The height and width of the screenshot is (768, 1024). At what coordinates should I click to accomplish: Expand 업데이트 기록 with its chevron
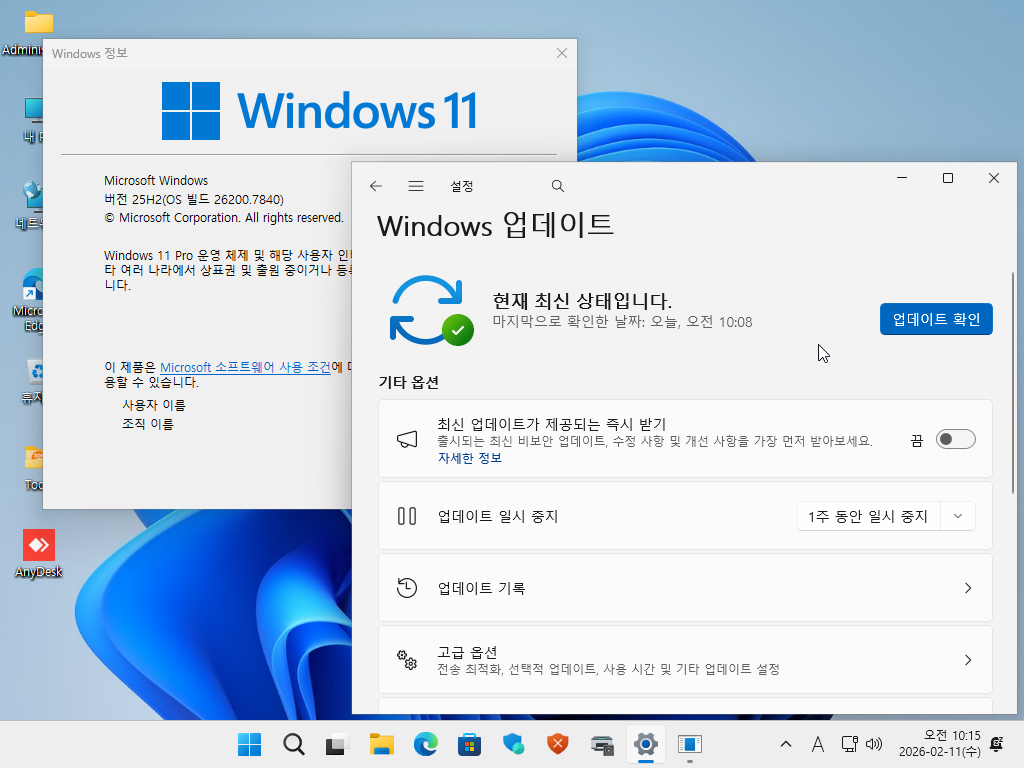pos(968,588)
